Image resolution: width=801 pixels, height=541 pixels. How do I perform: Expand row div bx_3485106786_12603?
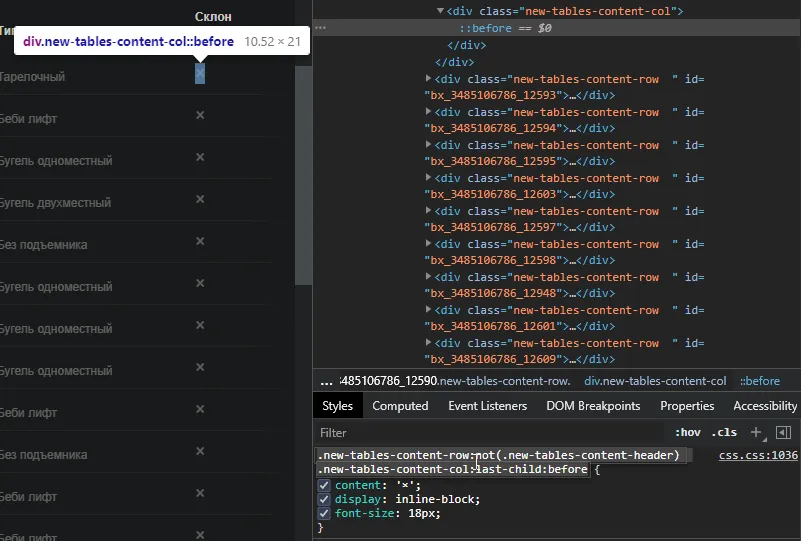(x=428, y=177)
